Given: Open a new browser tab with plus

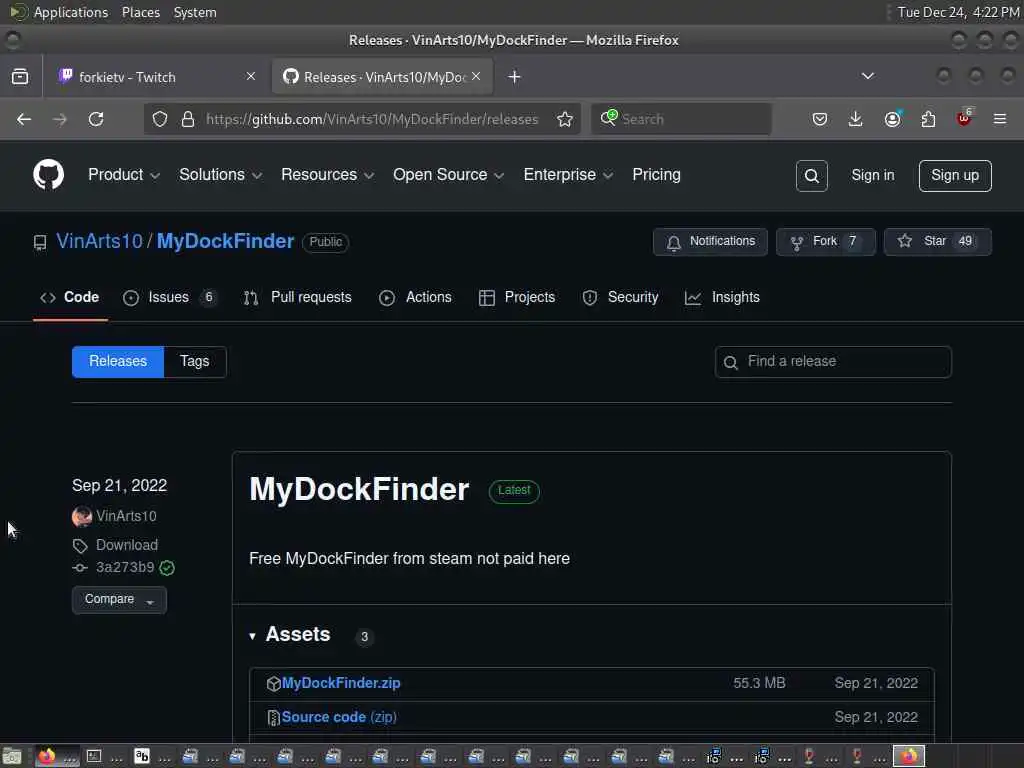Looking at the screenshot, I should (x=515, y=77).
